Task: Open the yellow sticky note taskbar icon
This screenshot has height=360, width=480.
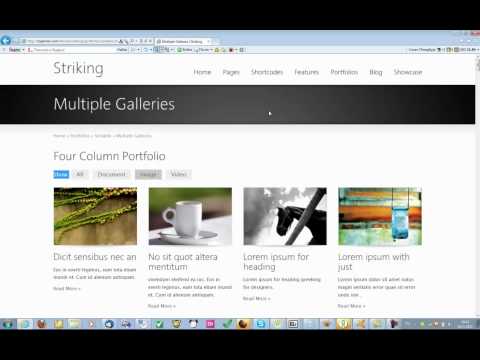Action: (x=59, y=324)
